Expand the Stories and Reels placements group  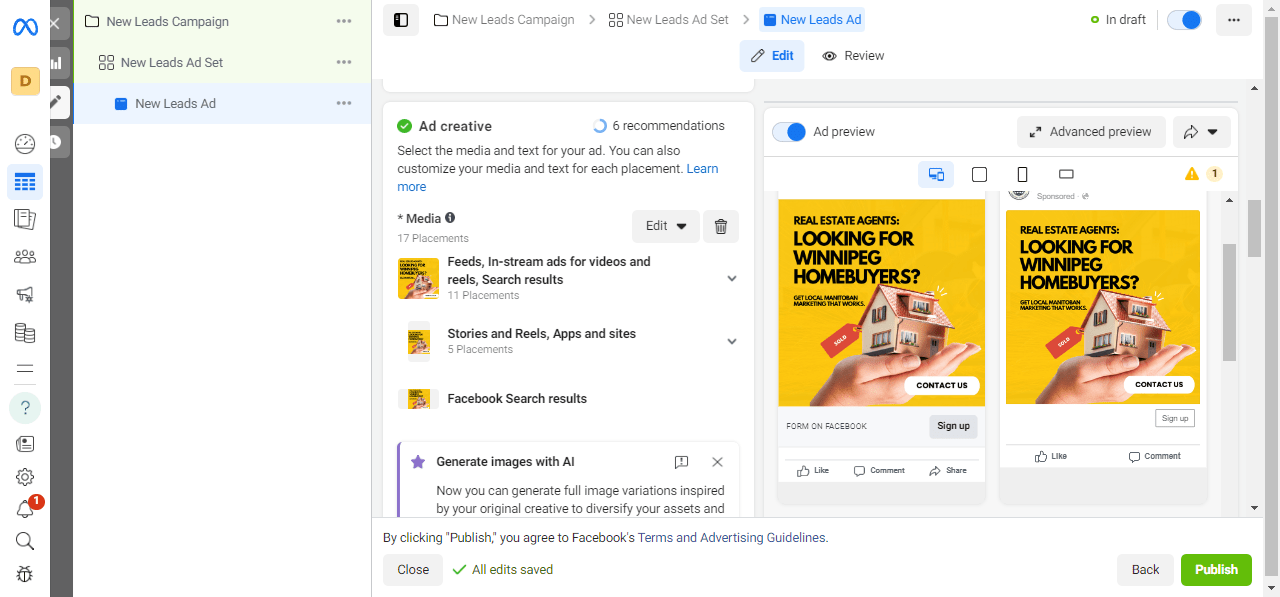732,341
